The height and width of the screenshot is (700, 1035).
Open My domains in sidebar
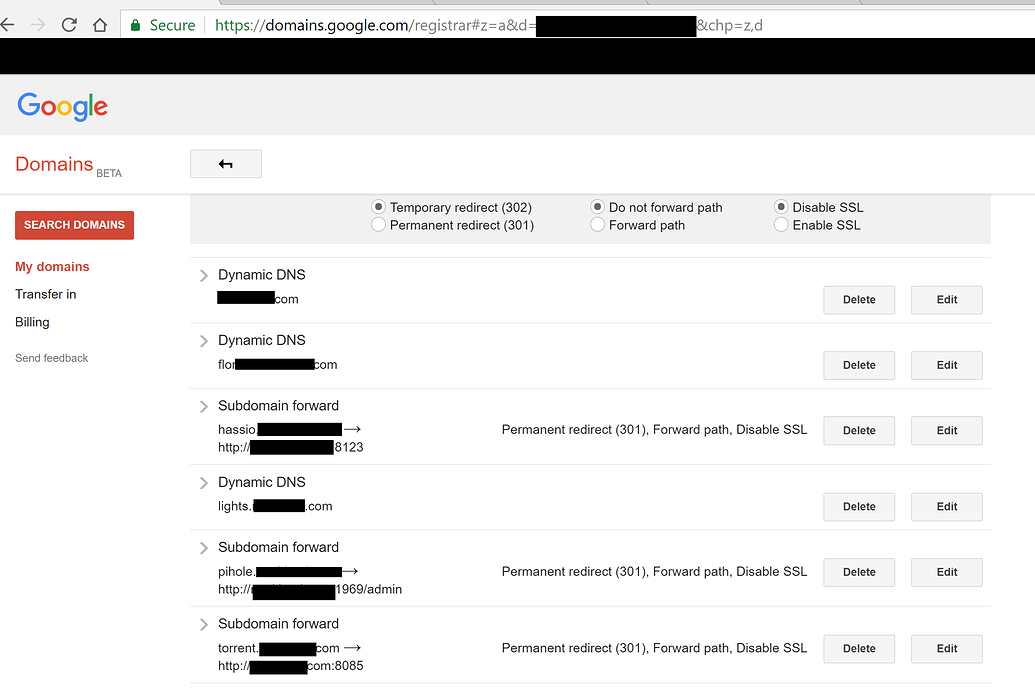coord(52,267)
